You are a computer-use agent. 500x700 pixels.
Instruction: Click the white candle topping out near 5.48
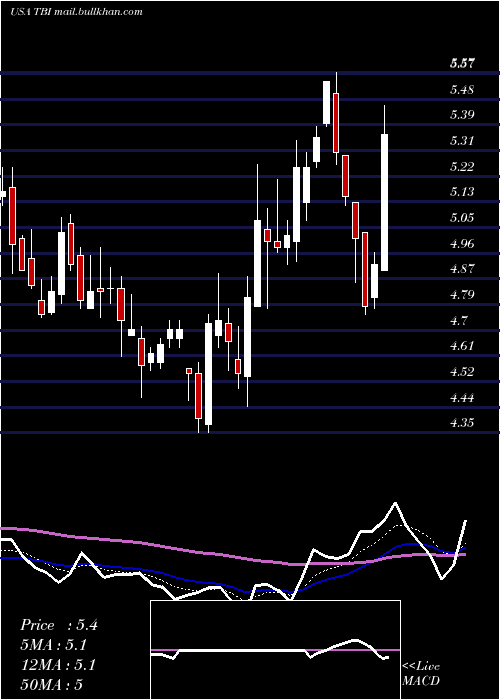327,103
